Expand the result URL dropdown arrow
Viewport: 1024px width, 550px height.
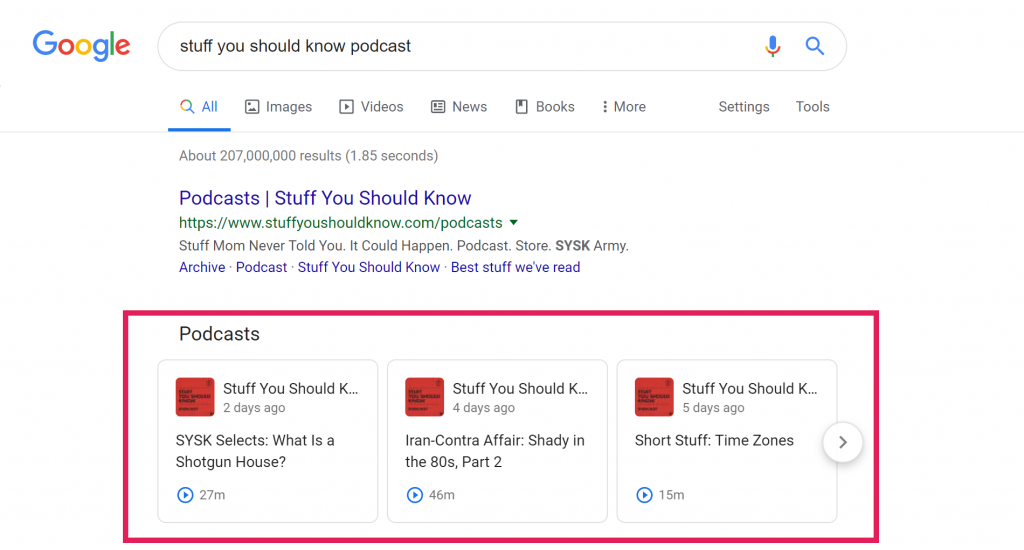tap(514, 223)
